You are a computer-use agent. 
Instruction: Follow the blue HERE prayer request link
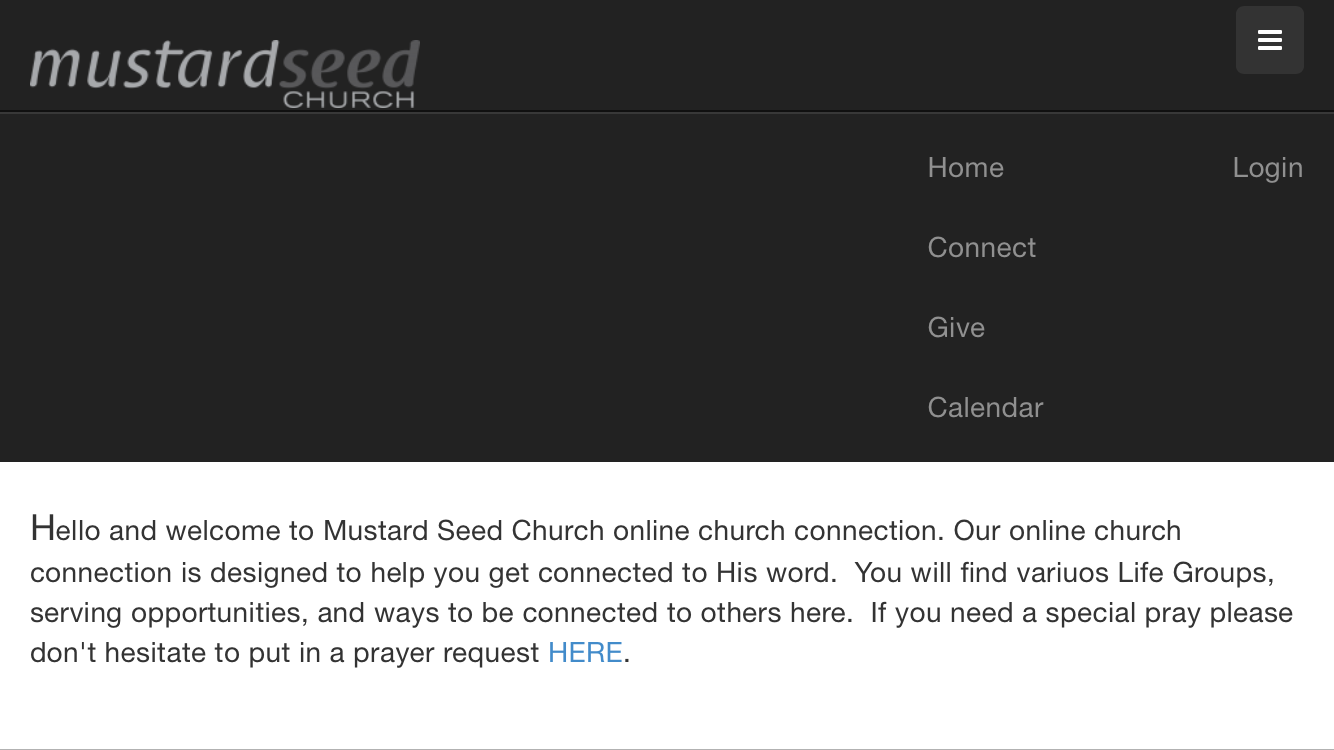(585, 653)
